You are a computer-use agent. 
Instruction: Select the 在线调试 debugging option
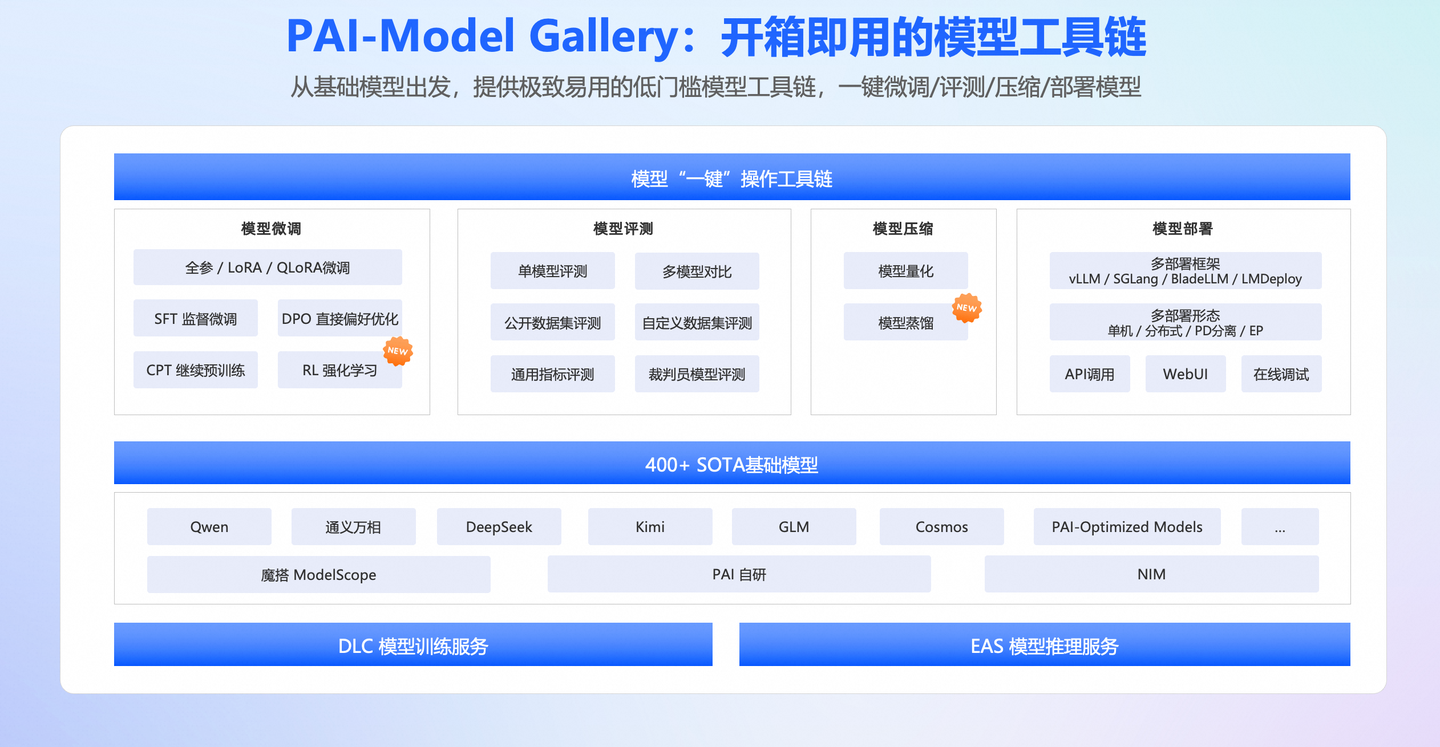(x=1281, y=373)
